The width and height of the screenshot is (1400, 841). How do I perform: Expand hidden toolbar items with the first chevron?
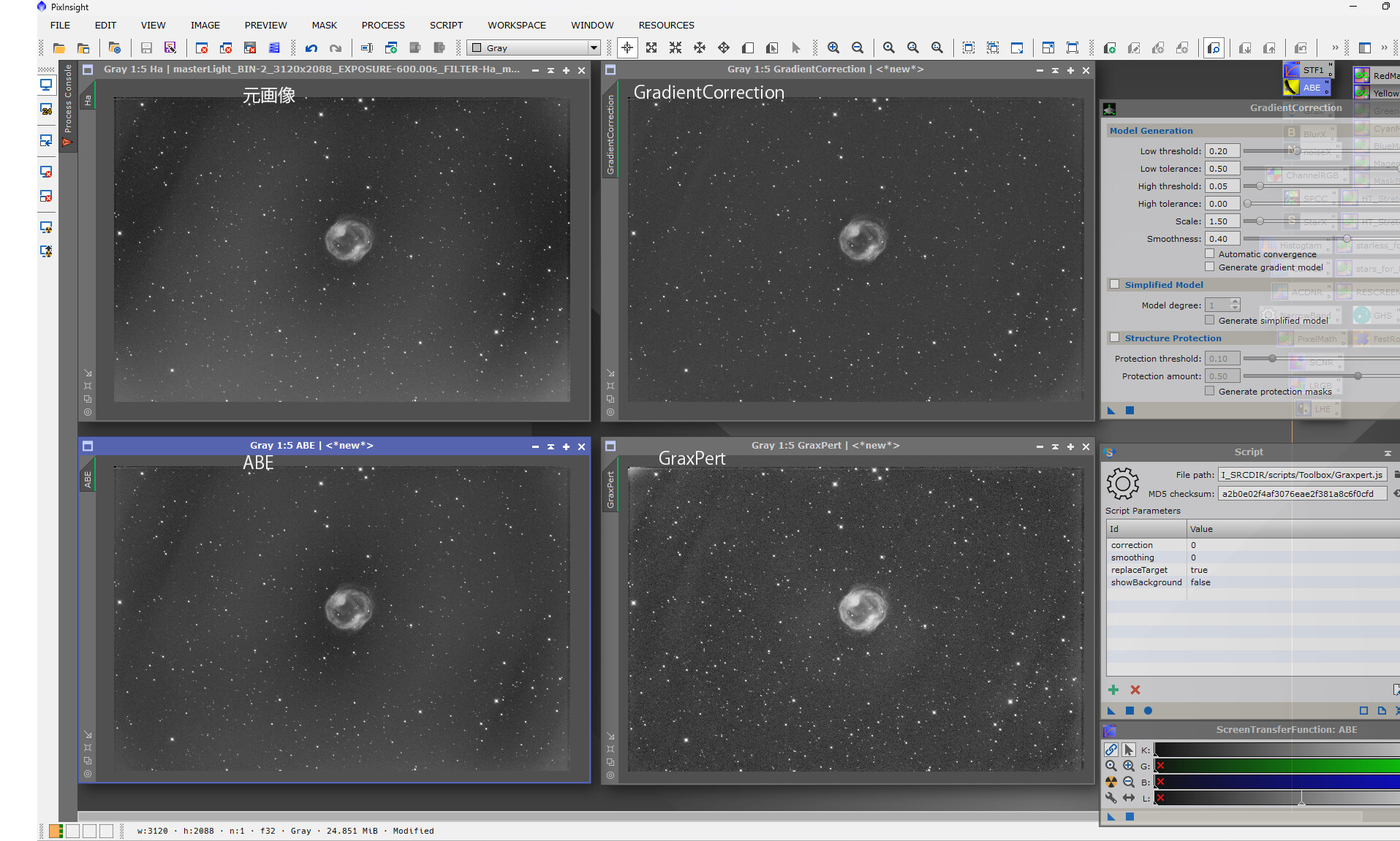click(1335, 48)
